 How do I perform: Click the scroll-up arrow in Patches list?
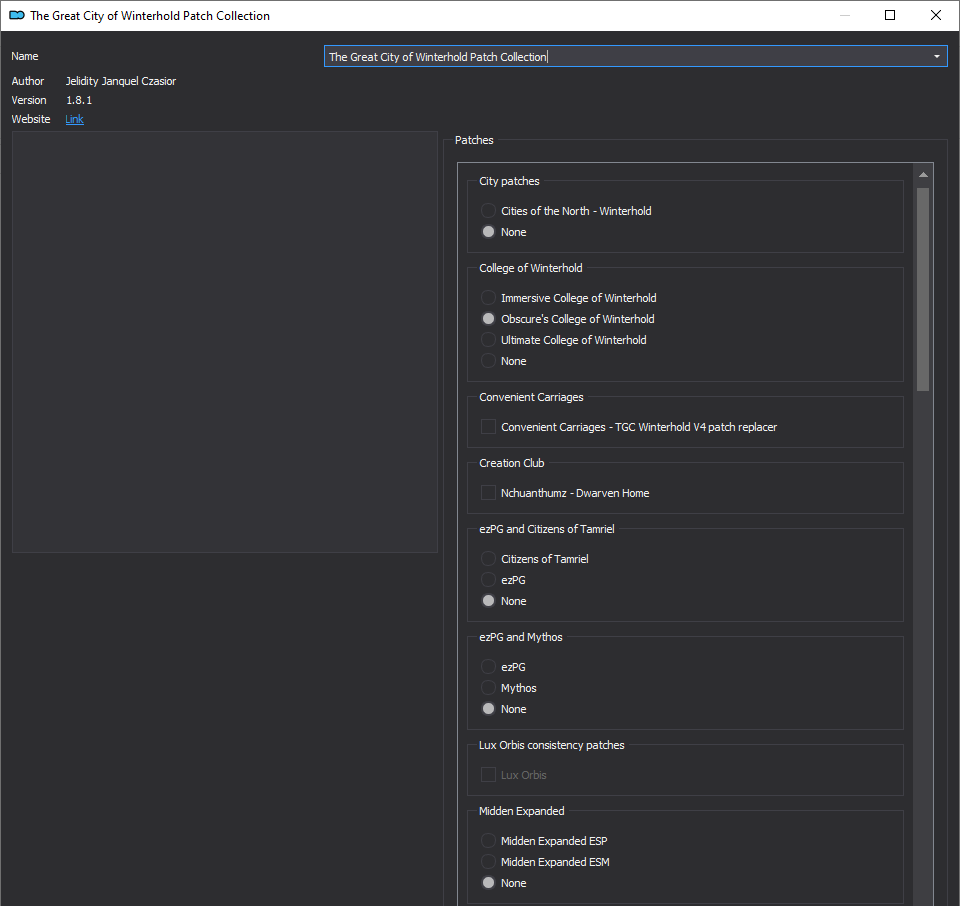click(x=923, y=175)
